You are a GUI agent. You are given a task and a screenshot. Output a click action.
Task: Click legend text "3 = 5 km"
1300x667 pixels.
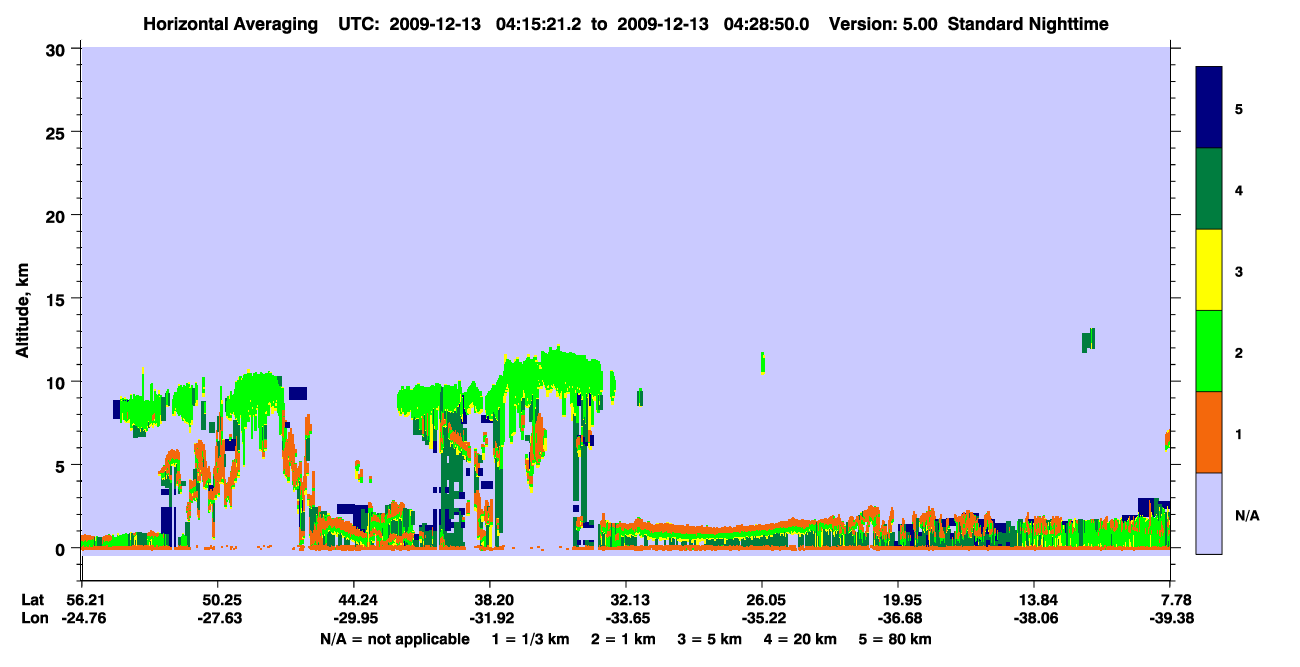point(710,639)
